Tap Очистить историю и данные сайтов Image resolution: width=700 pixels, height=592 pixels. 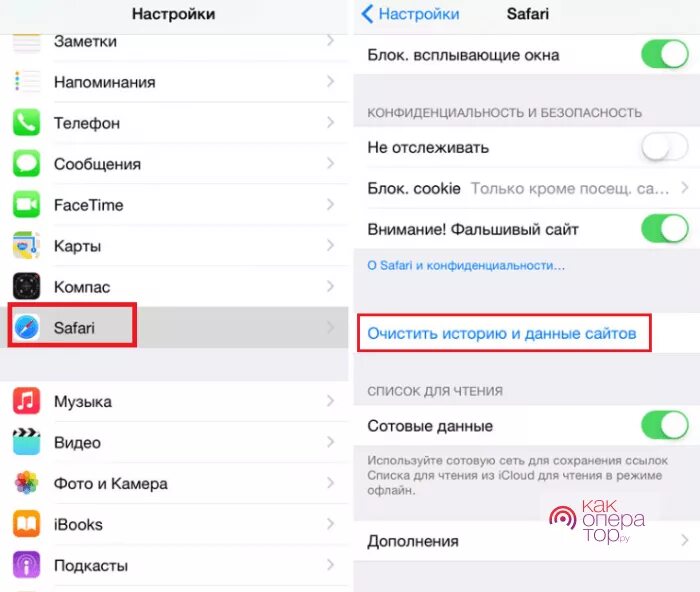click(x=501, y=334)
